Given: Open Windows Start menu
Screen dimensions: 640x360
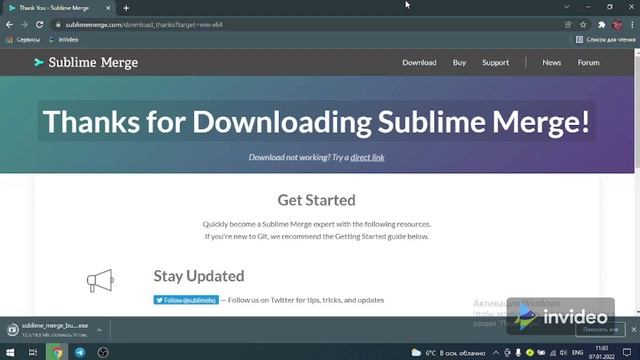Looking at the screenshot, I should tap(10, 352).
